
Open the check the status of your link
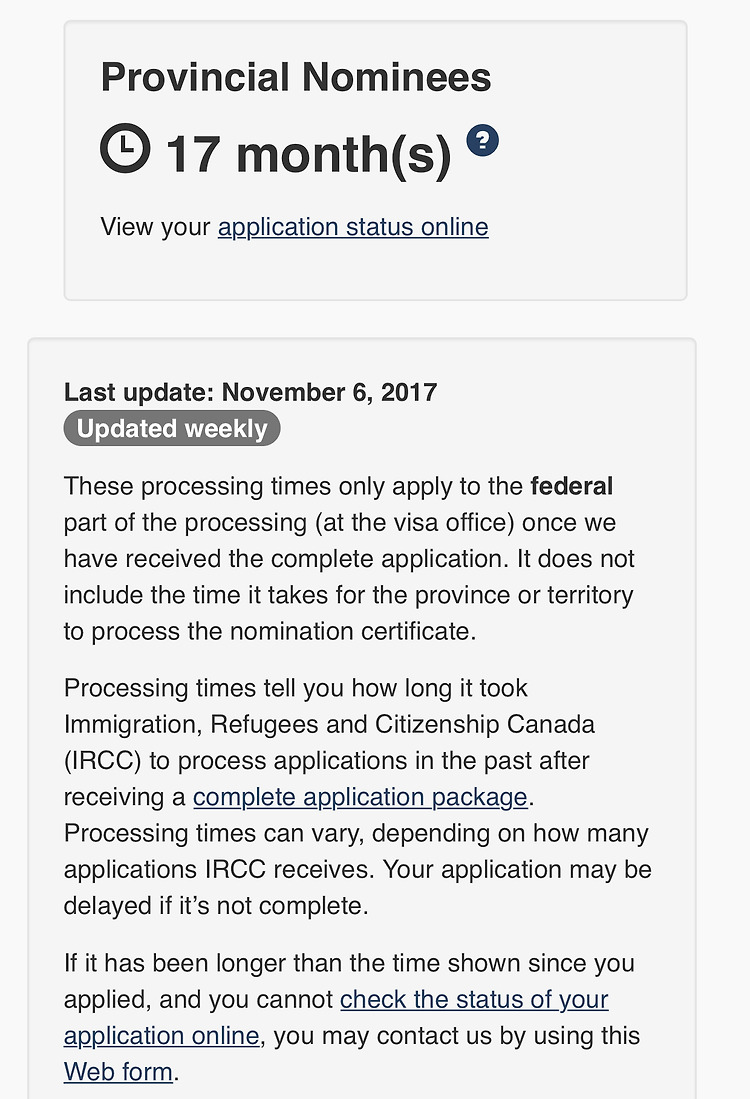(474, 999)
